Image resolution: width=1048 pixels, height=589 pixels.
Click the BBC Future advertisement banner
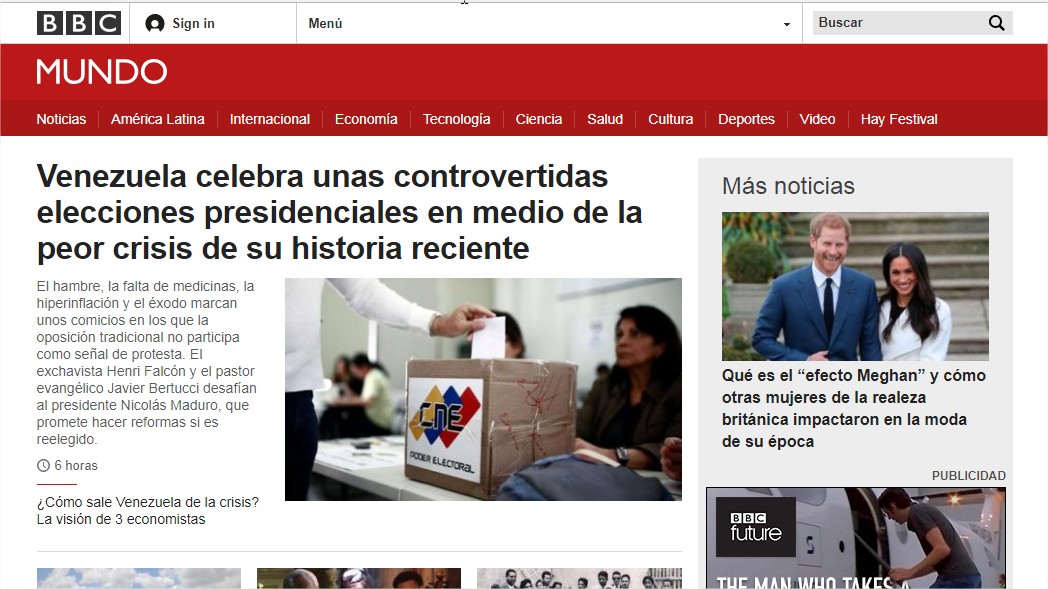pyautogui.click(x=856, y=538)
